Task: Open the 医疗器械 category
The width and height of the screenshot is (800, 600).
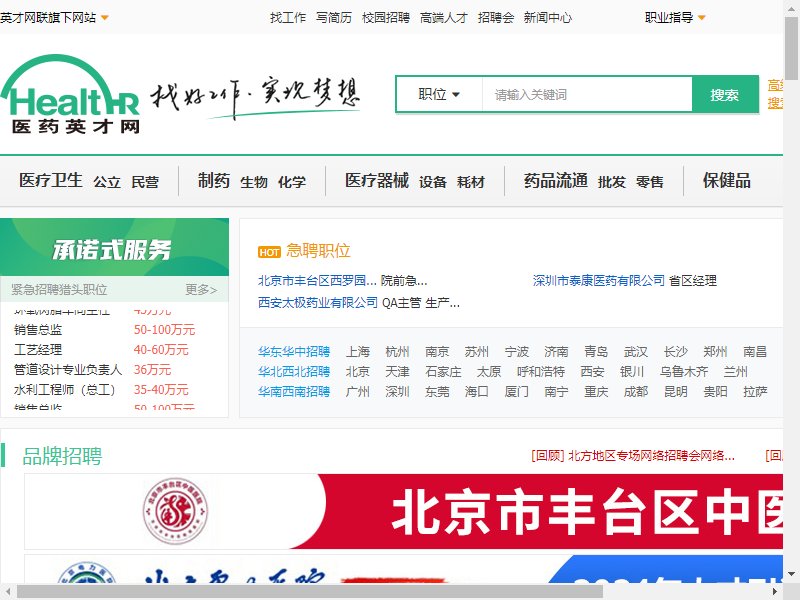Action: (x=377, y=180)
